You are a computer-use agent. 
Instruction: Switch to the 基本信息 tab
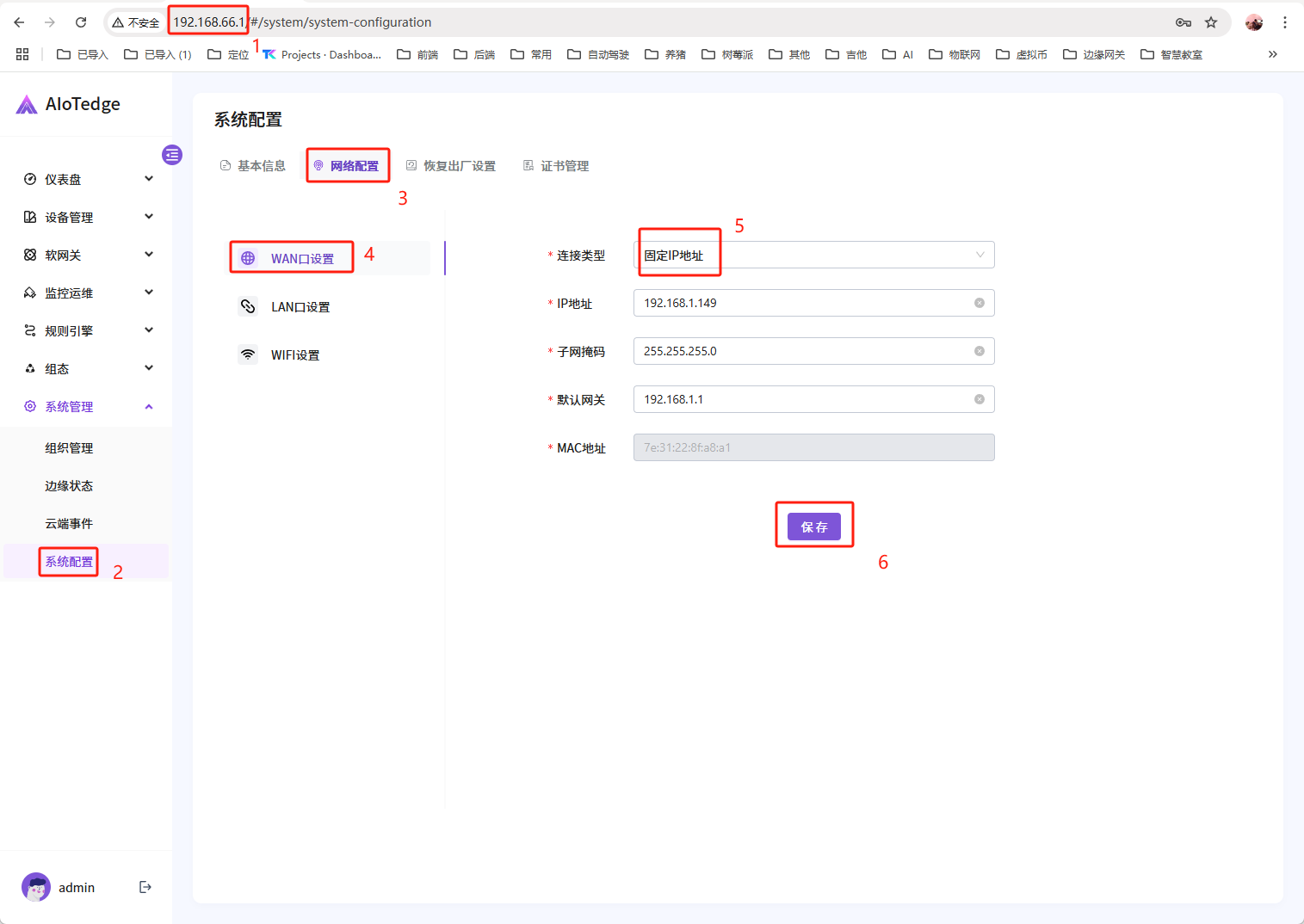tap(254, 166)
